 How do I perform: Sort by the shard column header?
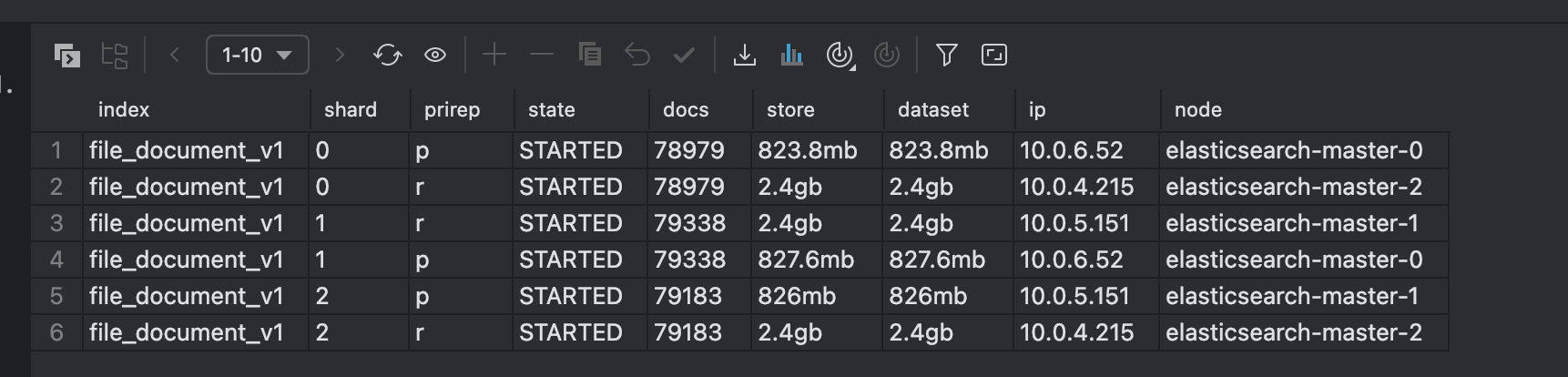351,110
